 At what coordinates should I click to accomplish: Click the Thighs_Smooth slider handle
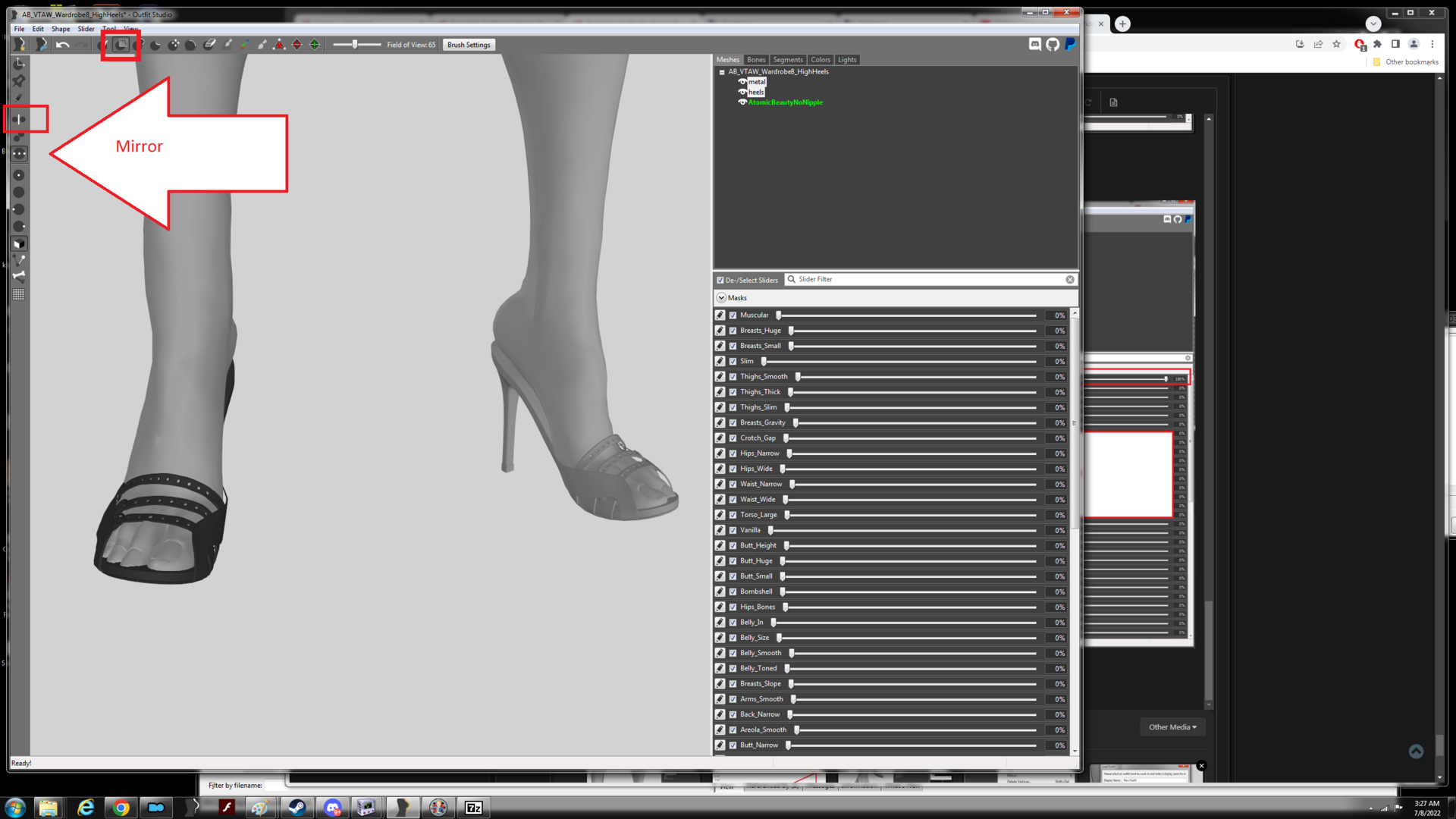(798, 377)
